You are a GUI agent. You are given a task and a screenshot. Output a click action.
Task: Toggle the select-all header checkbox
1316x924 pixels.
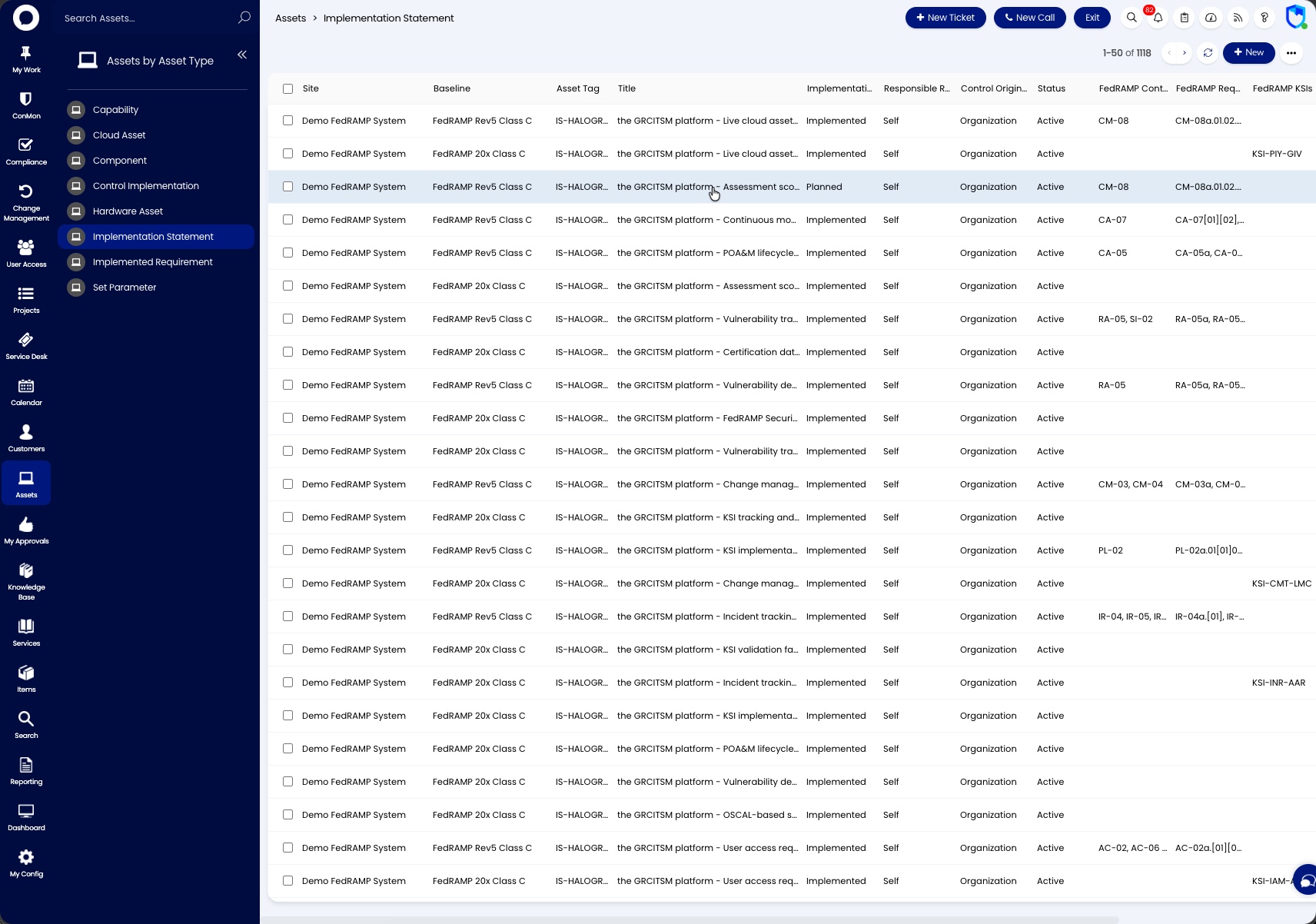(287, 88)
